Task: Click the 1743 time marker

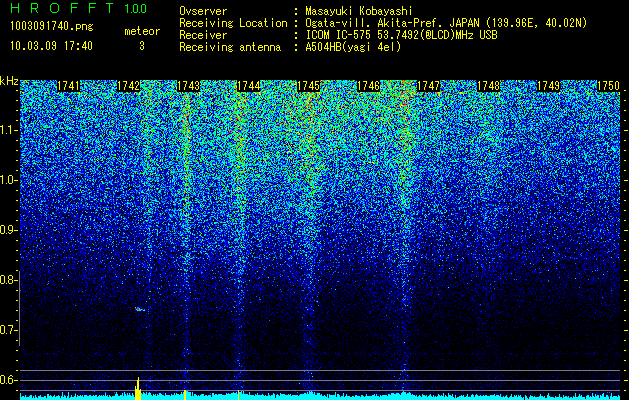Action: click(189, 86)
